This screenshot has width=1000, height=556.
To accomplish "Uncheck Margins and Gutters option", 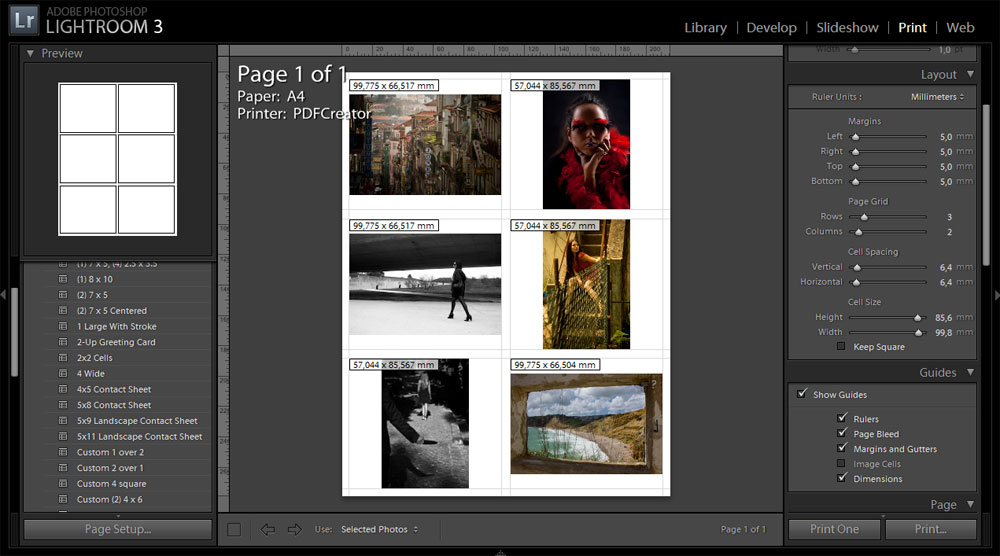I will click(x=842, y=448).
